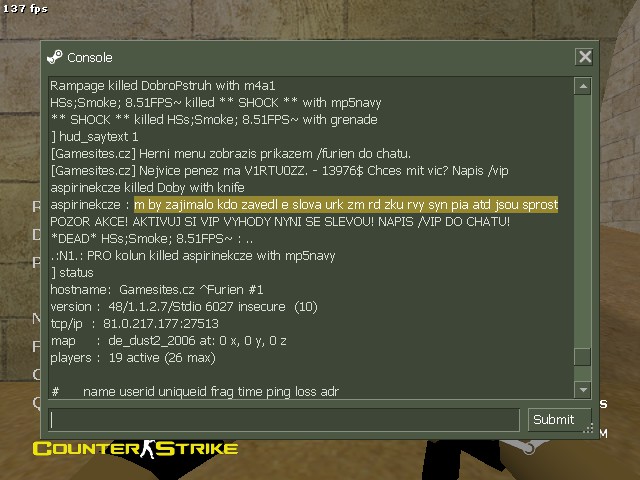Click the console scrollbar up arrow
The width and height of the screenshot is (640, 480).
tap(583, 86)
